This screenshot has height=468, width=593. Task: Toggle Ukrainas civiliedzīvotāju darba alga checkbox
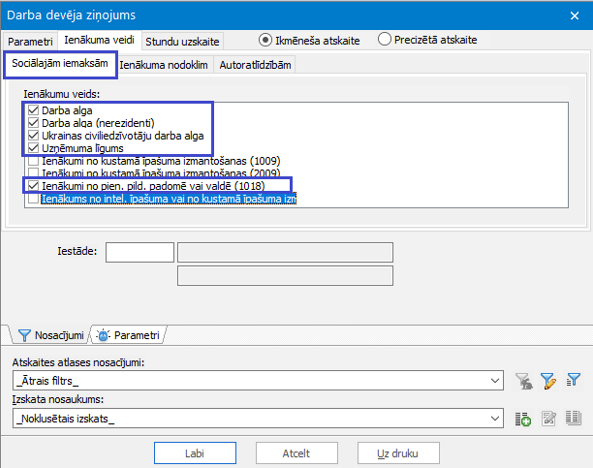click(x=33, y=135)
